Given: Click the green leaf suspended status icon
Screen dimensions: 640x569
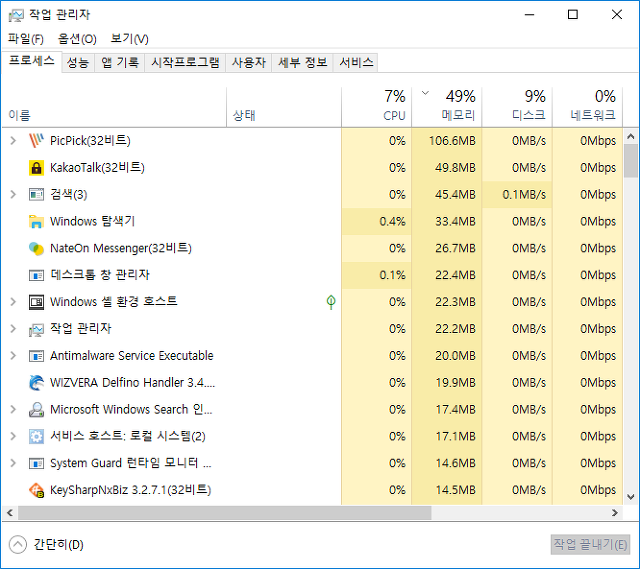Looking at the screenshot, I should pyautogui.click(x=331, y=302).
